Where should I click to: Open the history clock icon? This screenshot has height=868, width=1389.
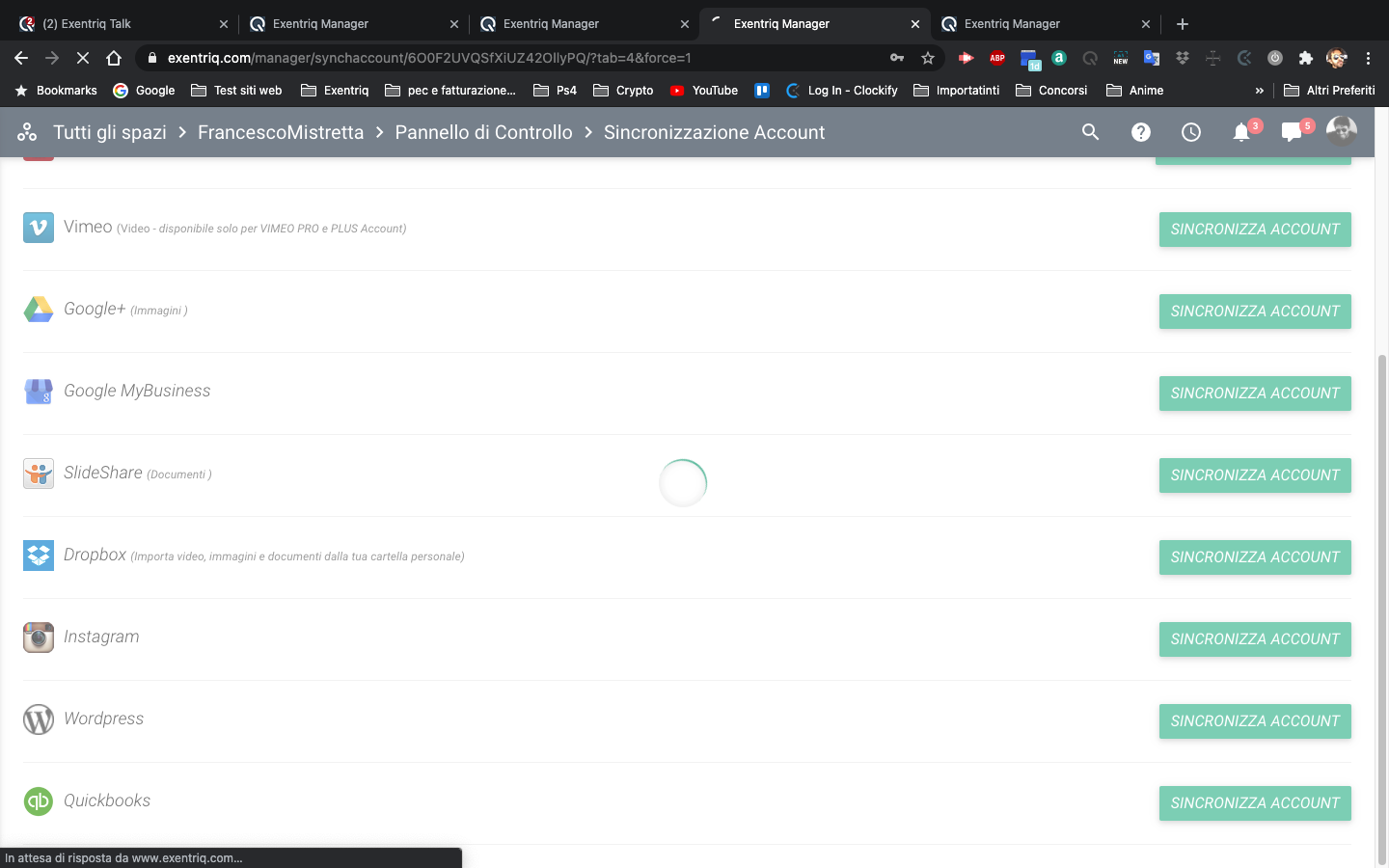[x=1191, y=132]
